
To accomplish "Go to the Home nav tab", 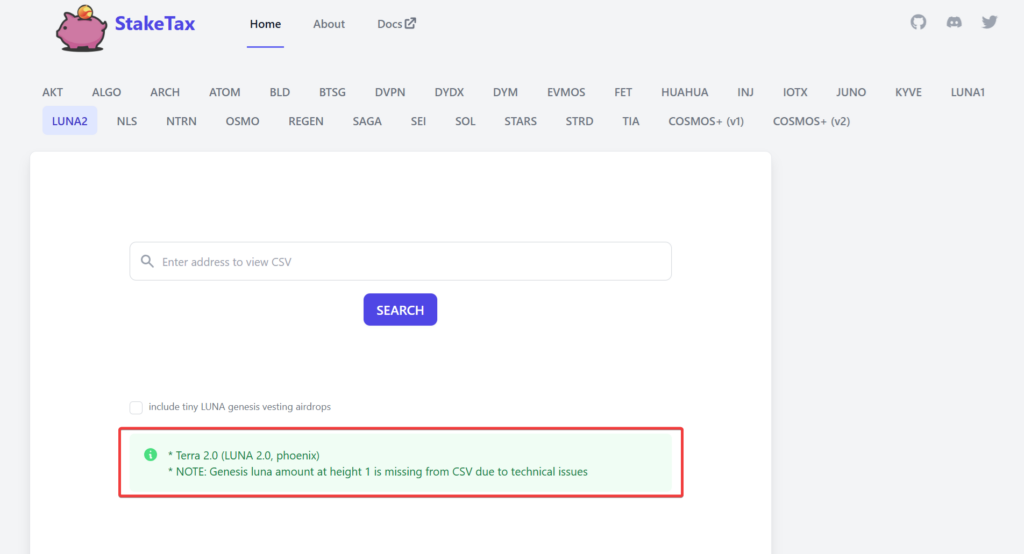I will click(265, 24).
